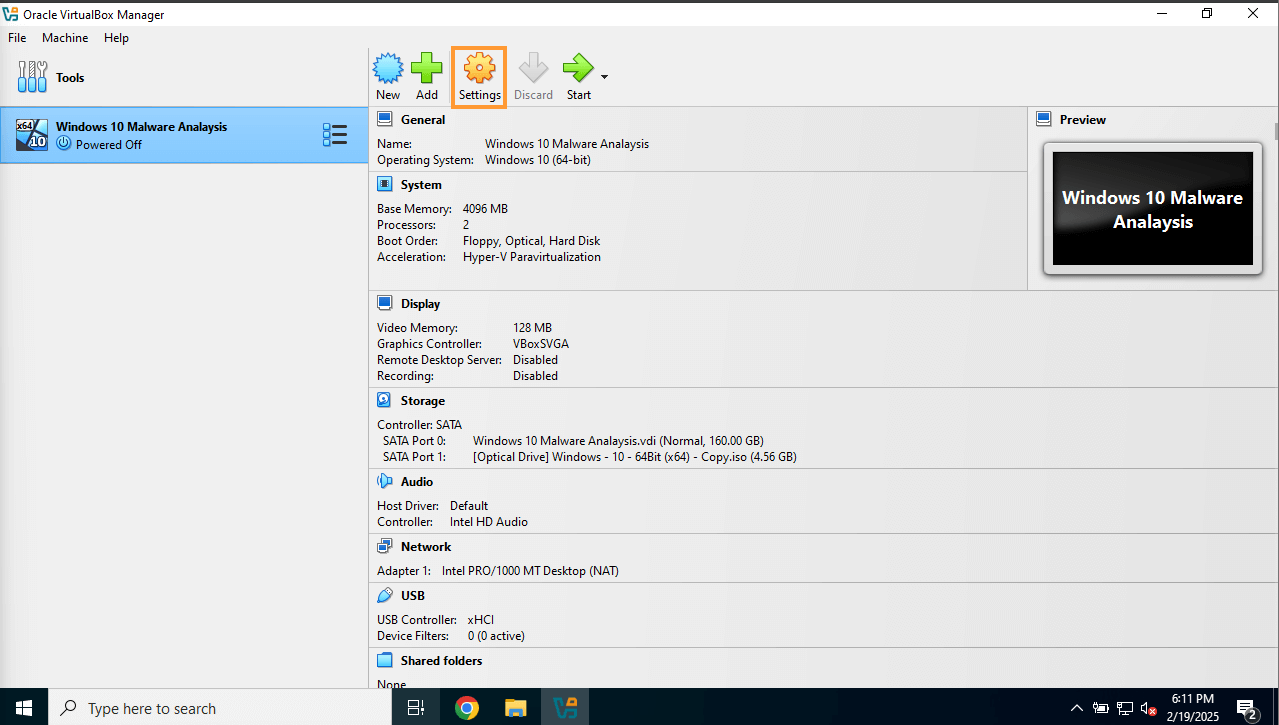The width and height of the screenshot is (1279, 725).
Task: Click the Boot Order value text
Action: point(532,241)
